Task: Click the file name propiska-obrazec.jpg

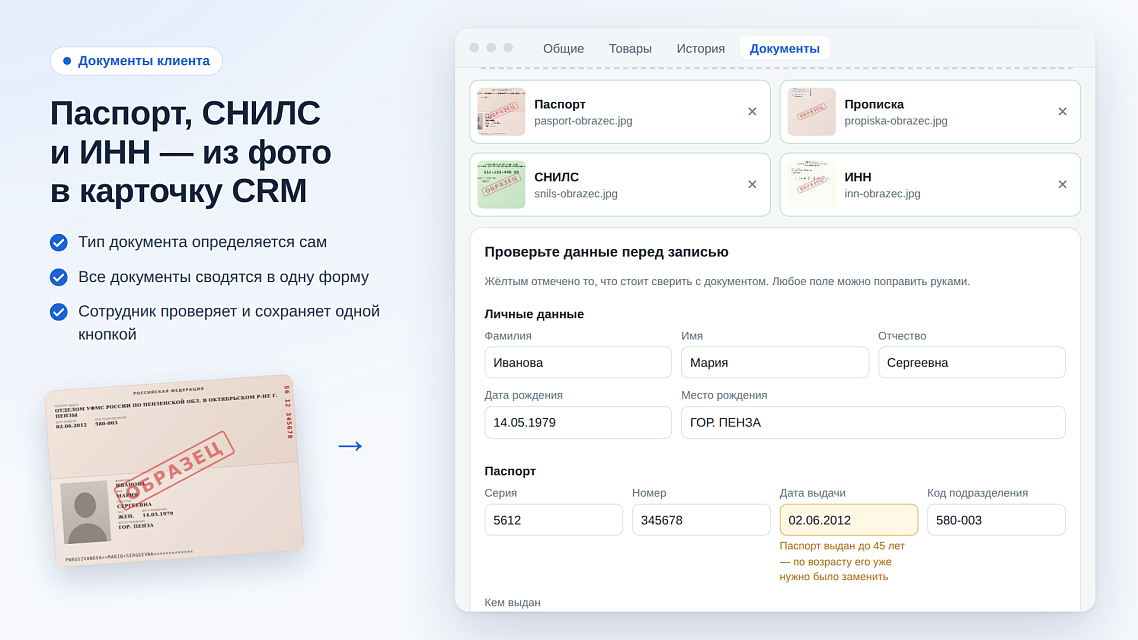Action: coord(896,121)
